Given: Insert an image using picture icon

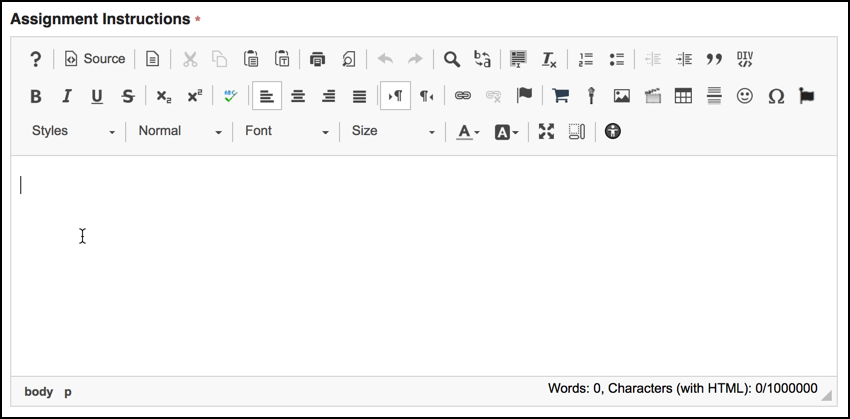Looking at the screenshot, I should [x=622, y=96].
